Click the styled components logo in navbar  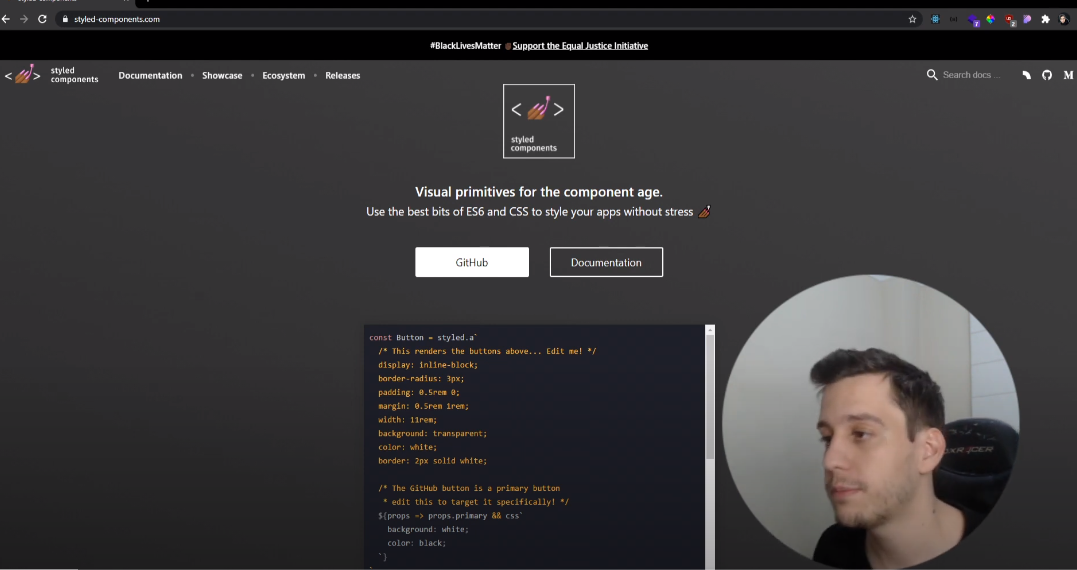52,75
